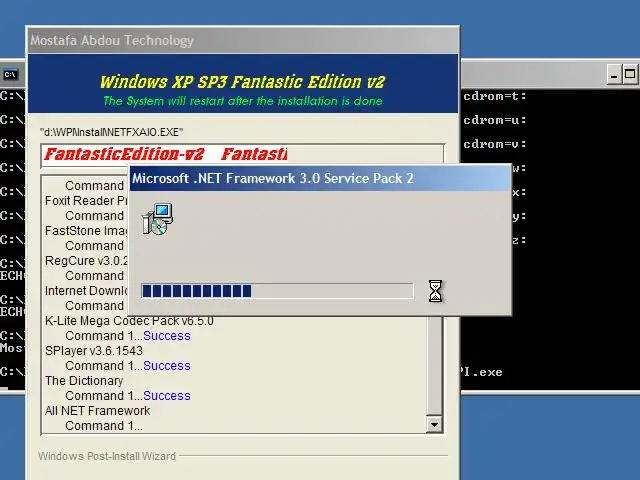Image resolution: width=640 pixels, height=480 pixels.
Task: Click Success under The Dictionary
Action: [x=167, y=396]
